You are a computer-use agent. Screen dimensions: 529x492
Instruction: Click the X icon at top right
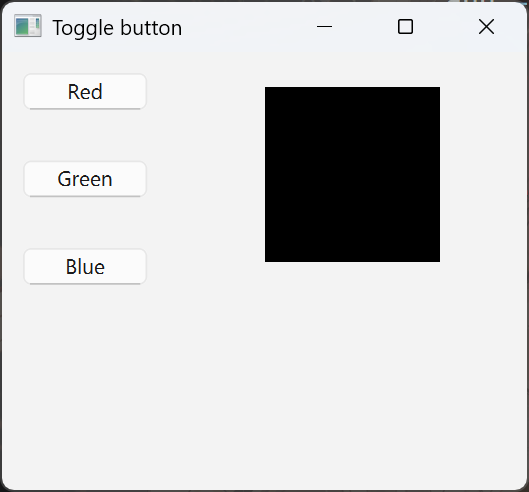click(x=486, y=26)
